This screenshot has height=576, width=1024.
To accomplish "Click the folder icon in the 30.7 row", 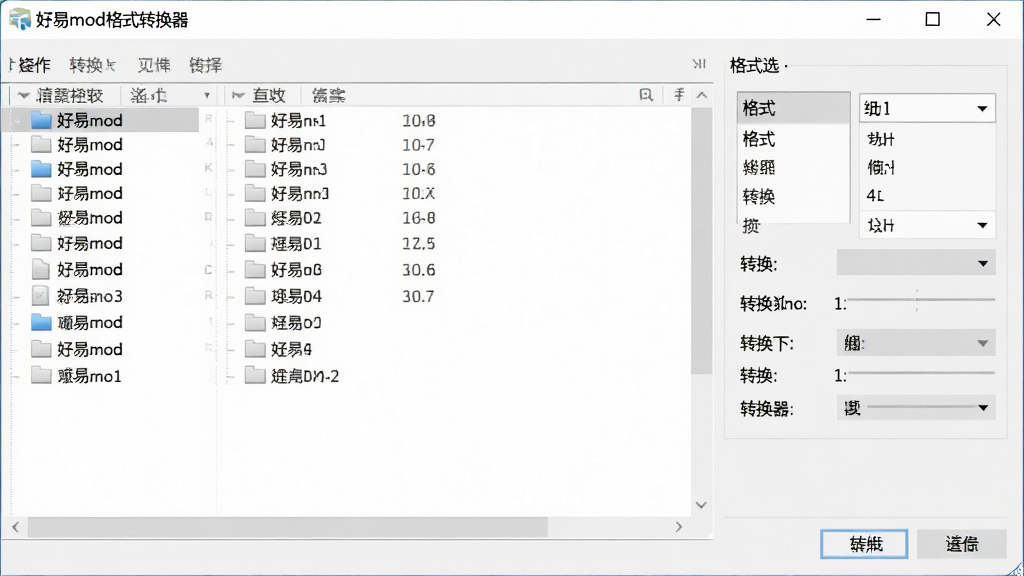I will pyautogui.click(x=255, y=296).
